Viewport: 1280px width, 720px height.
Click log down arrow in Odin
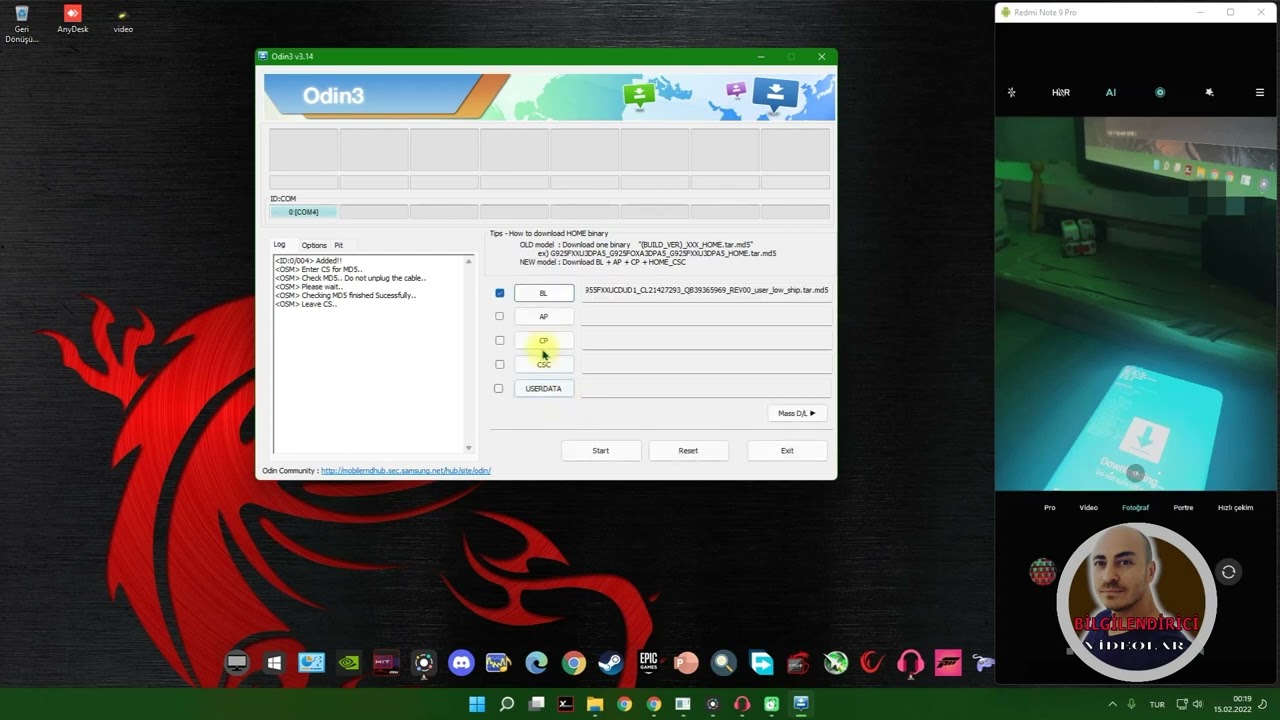coord(468,447)
